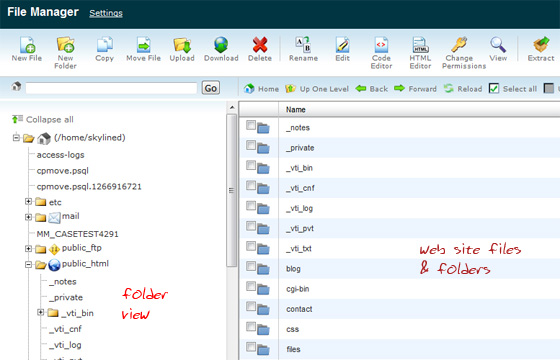Click the Collapse all icon
This screenshot has width=560, height=360.
point(17,119)
